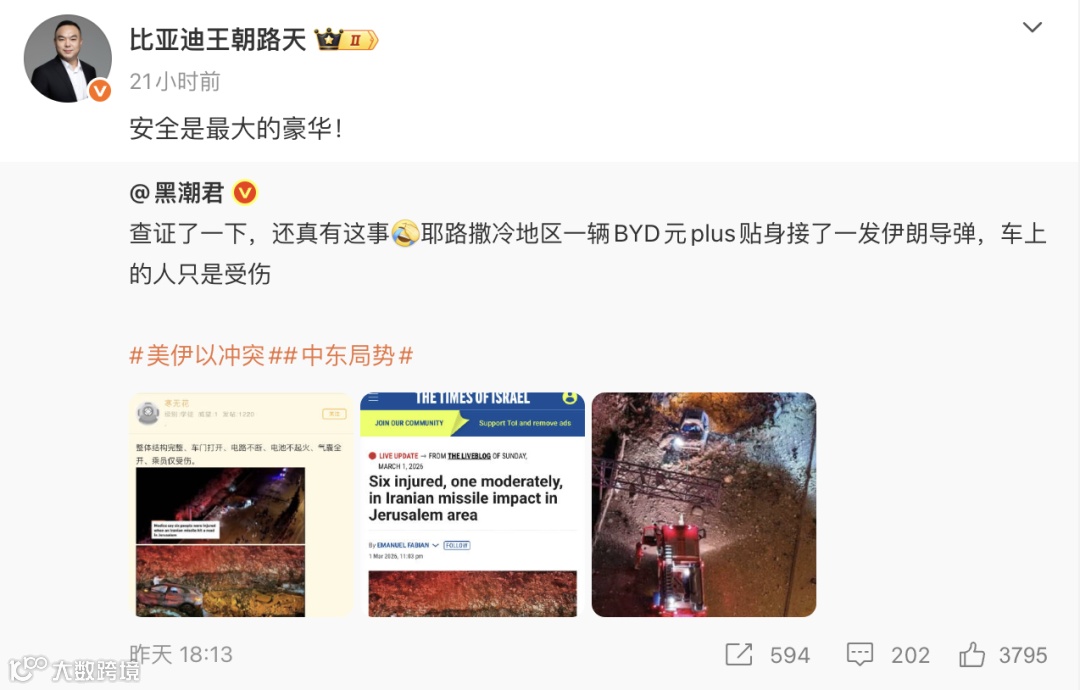Open the quoted author @黑潮君

coord(176,193)
